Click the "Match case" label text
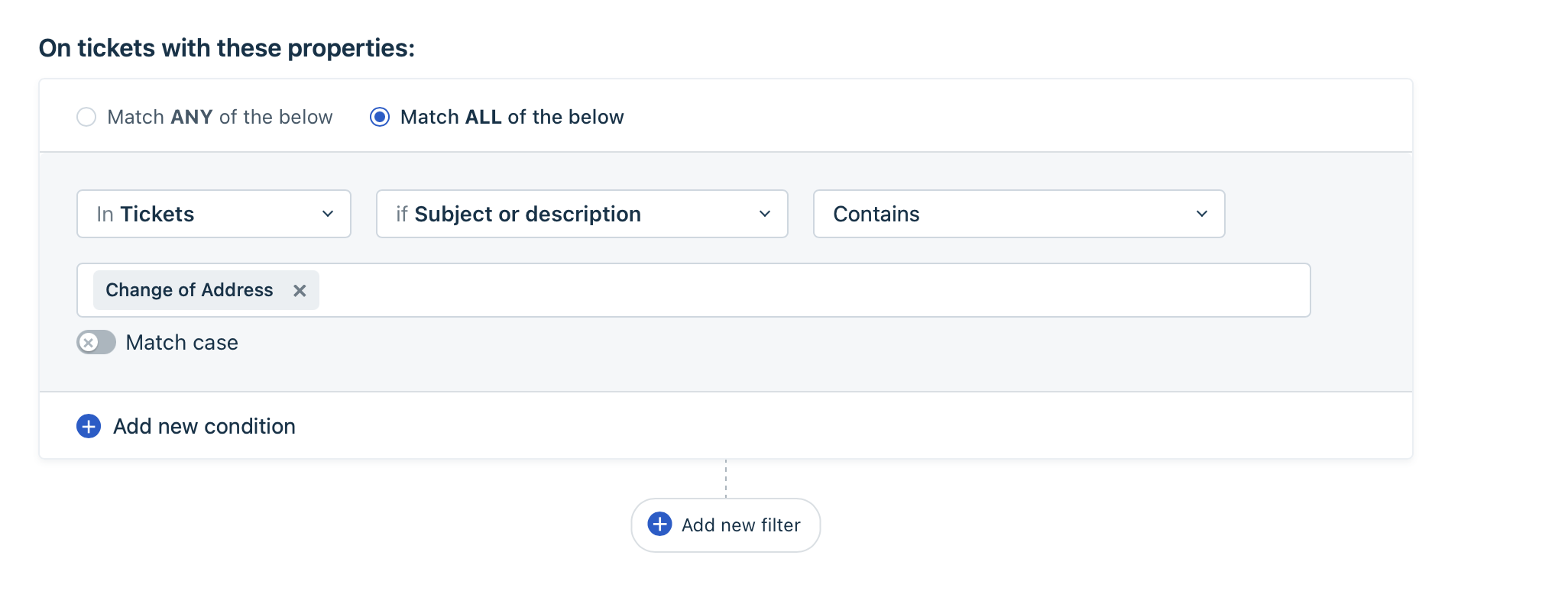The width and height of the screenshot is (1568, 594). click(182, 342)
